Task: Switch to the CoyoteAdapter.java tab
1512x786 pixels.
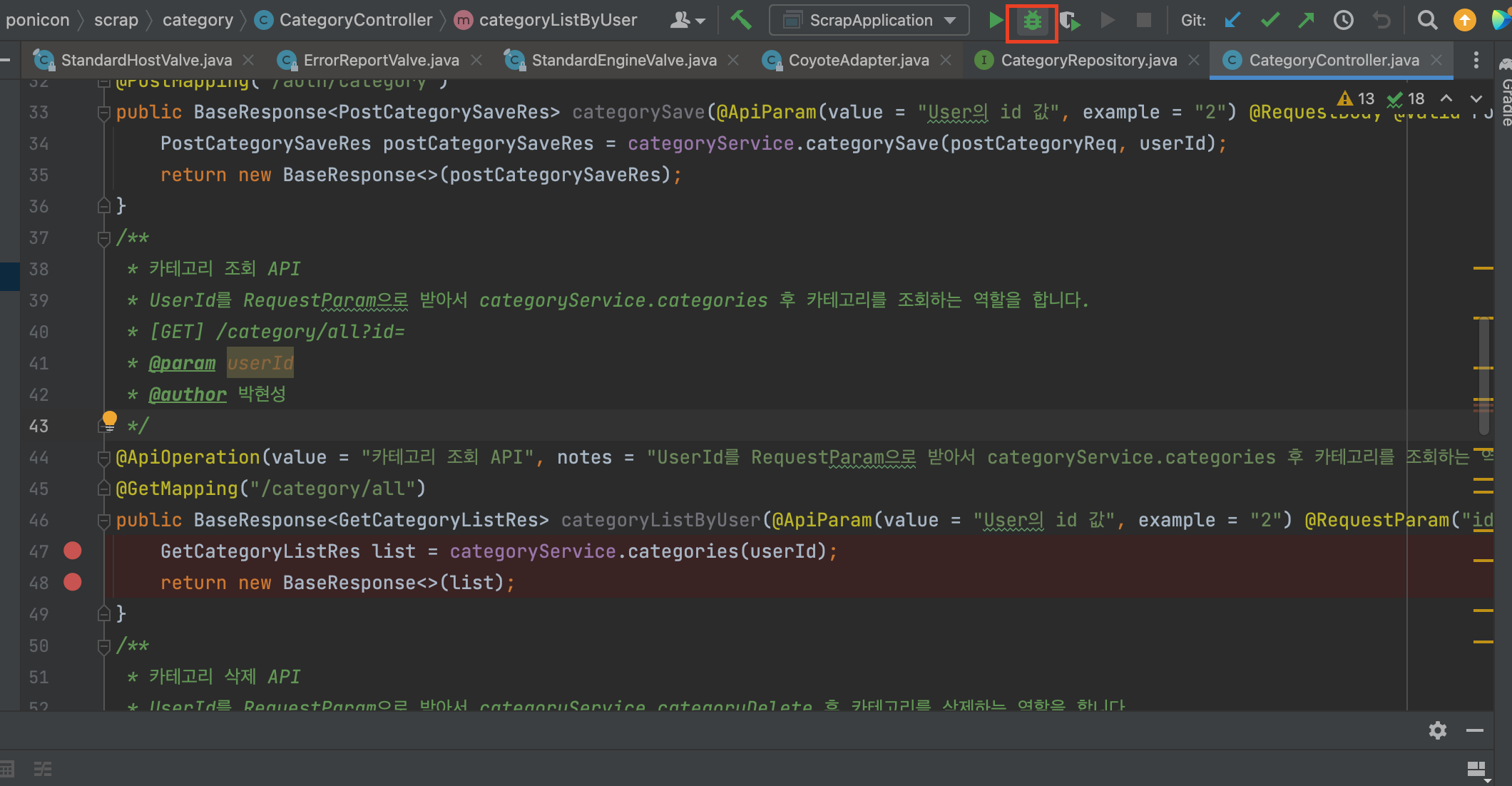Action: click(x=858, y=61)
